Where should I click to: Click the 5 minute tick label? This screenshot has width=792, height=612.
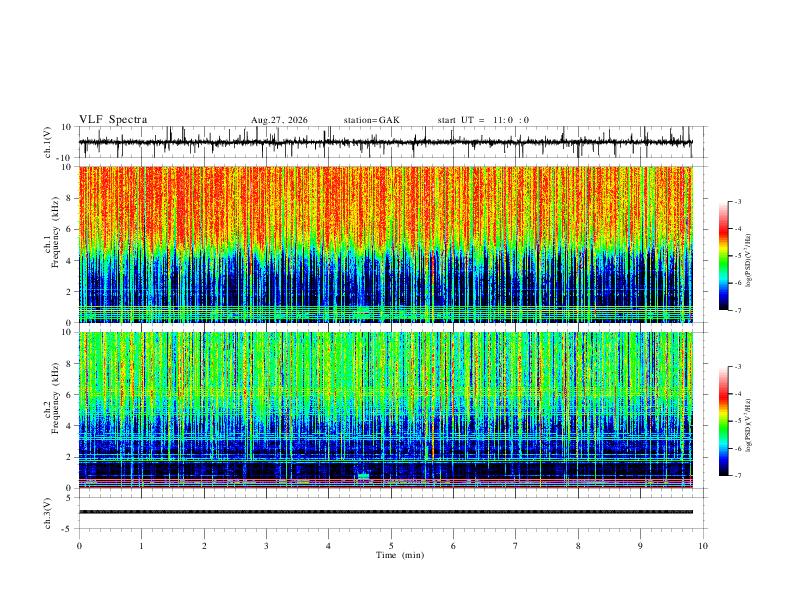tap(391, 546)
